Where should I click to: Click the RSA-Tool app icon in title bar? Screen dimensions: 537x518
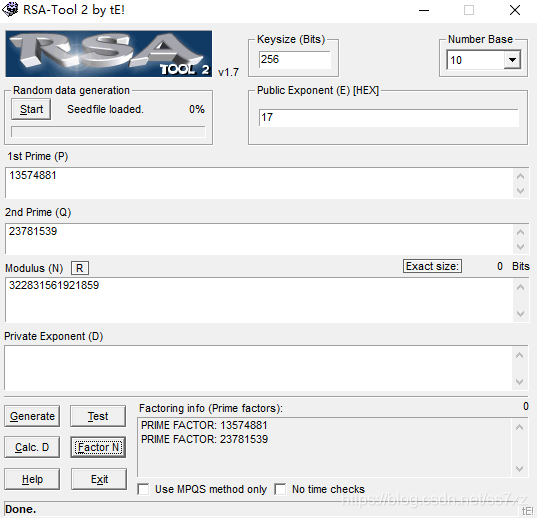10,9
